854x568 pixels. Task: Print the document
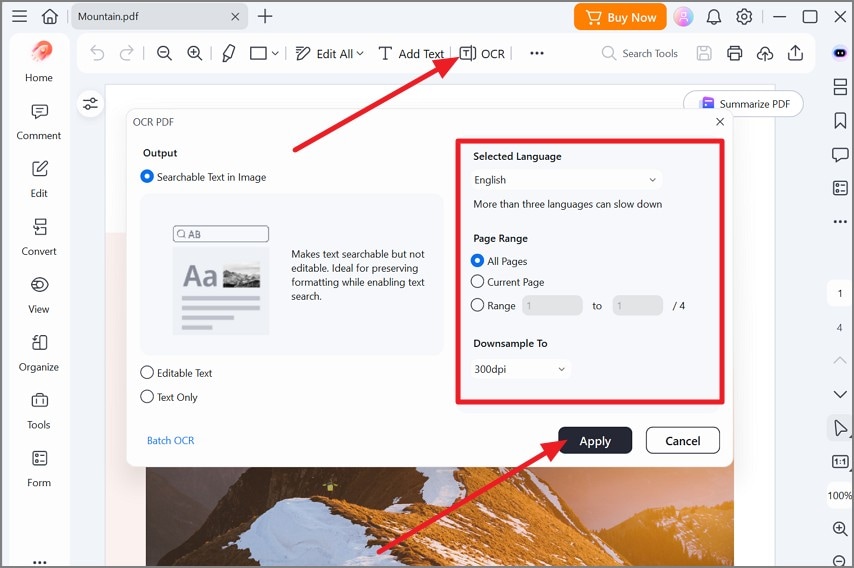(734, 53)
